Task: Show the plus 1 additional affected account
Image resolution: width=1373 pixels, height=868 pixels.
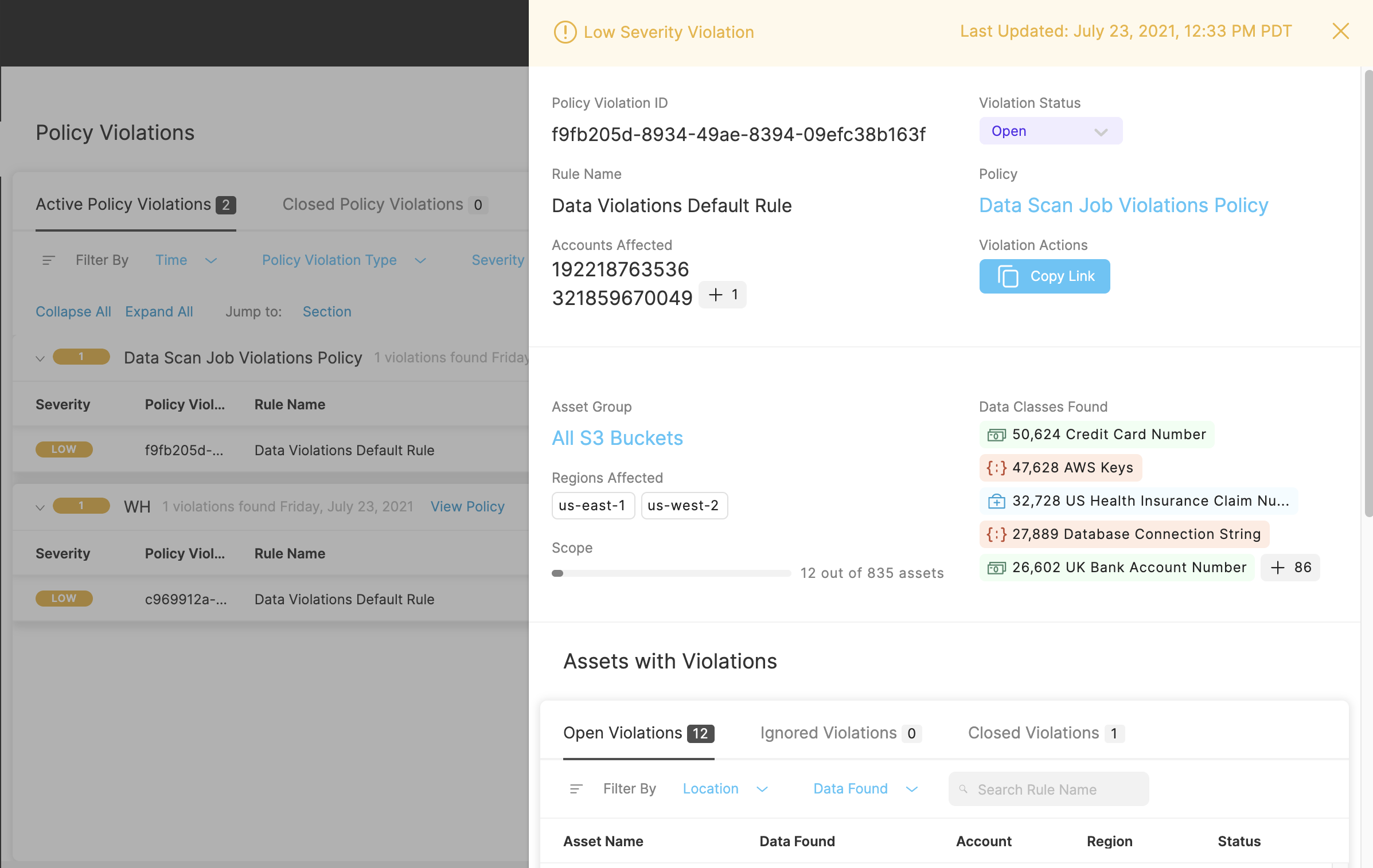Action: point(723,295)
